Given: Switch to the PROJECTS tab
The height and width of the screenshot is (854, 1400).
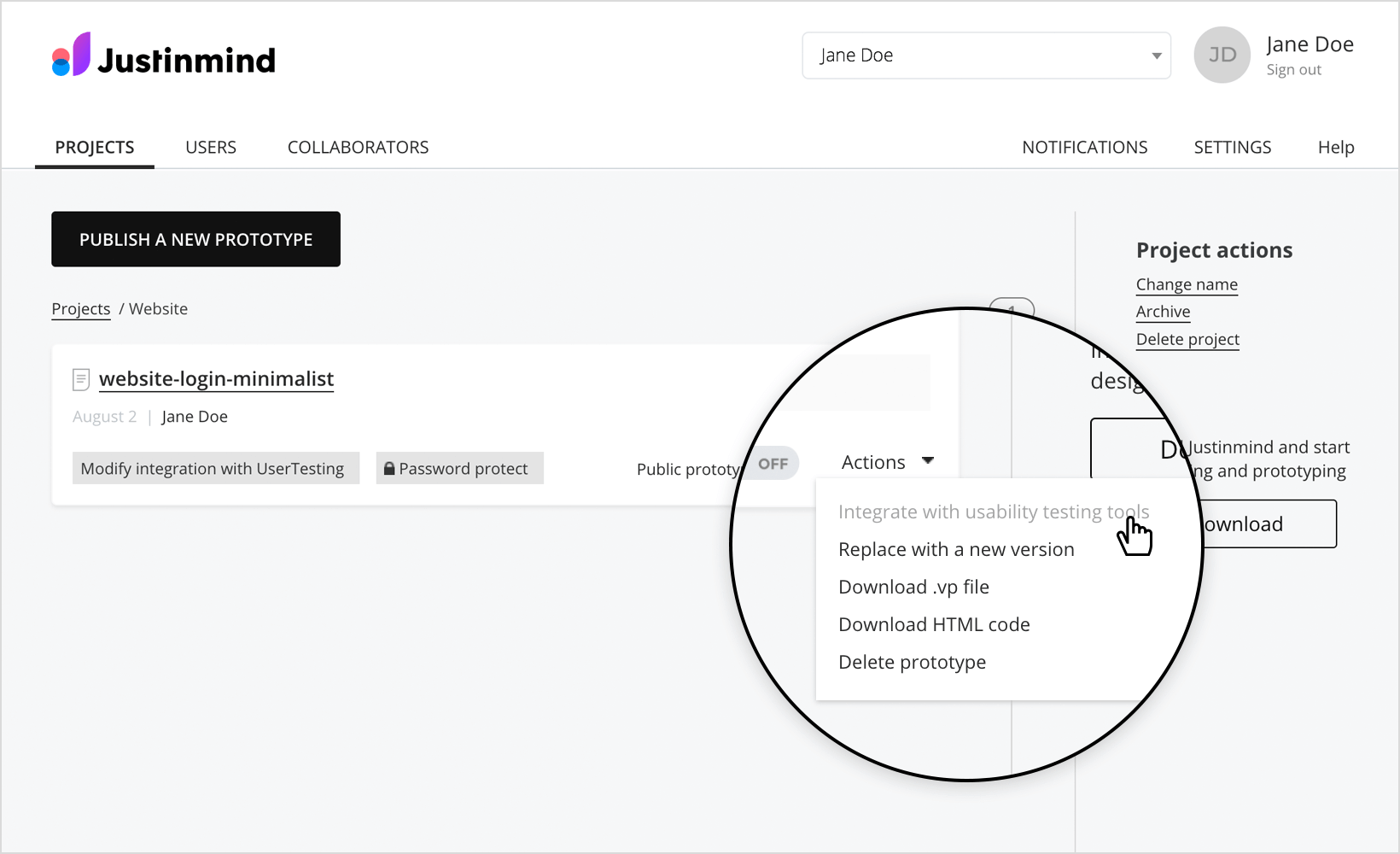Looking at the screenshot, I should pyautogui.click(x=95, y=147).
